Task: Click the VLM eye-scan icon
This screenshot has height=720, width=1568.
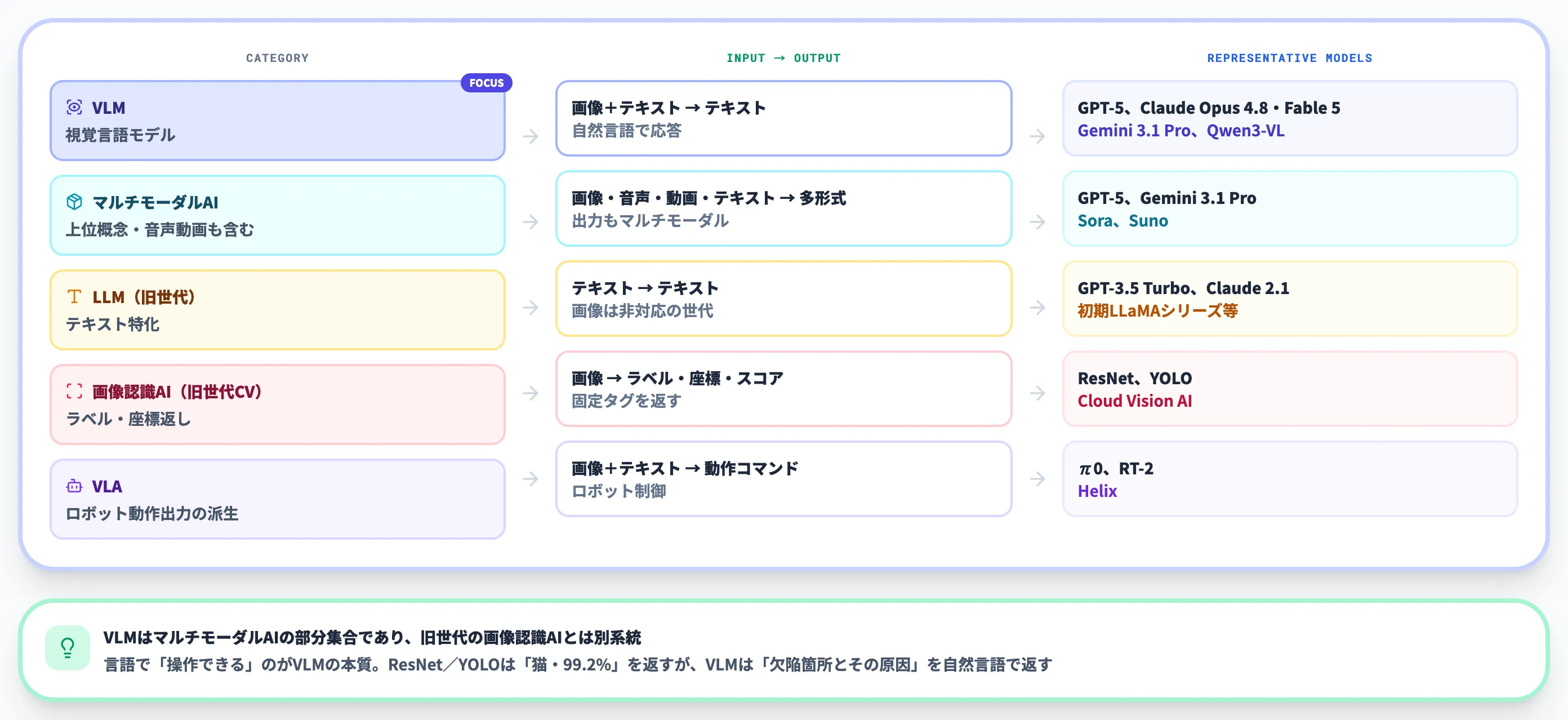Action: point(74,107)
